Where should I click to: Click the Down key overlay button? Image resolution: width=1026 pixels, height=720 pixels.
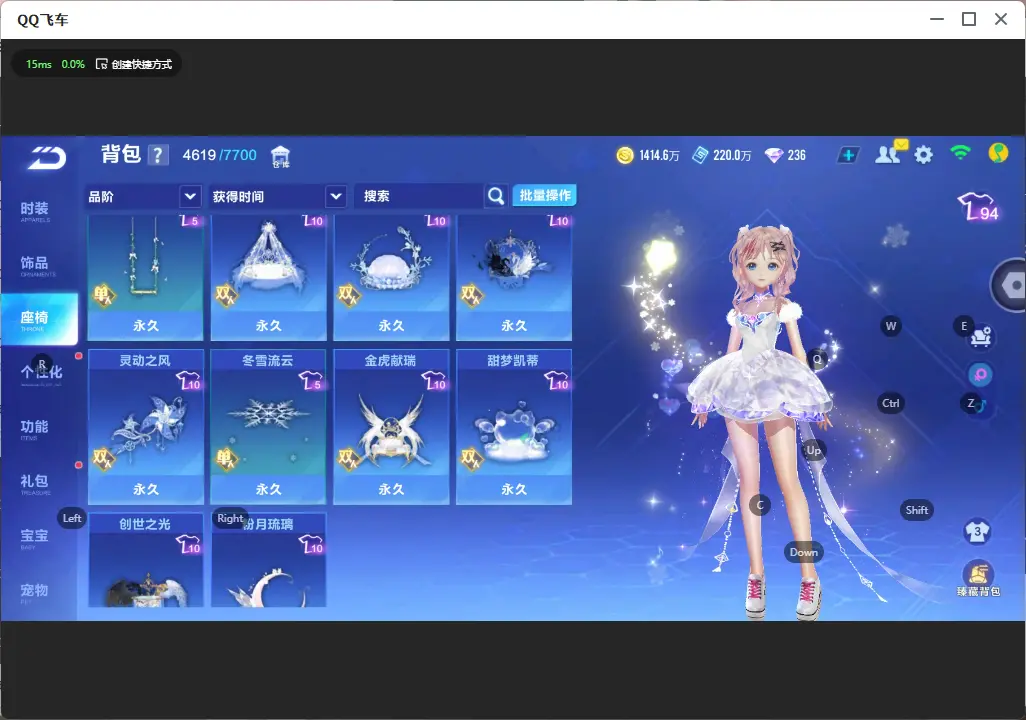point(804,552)
